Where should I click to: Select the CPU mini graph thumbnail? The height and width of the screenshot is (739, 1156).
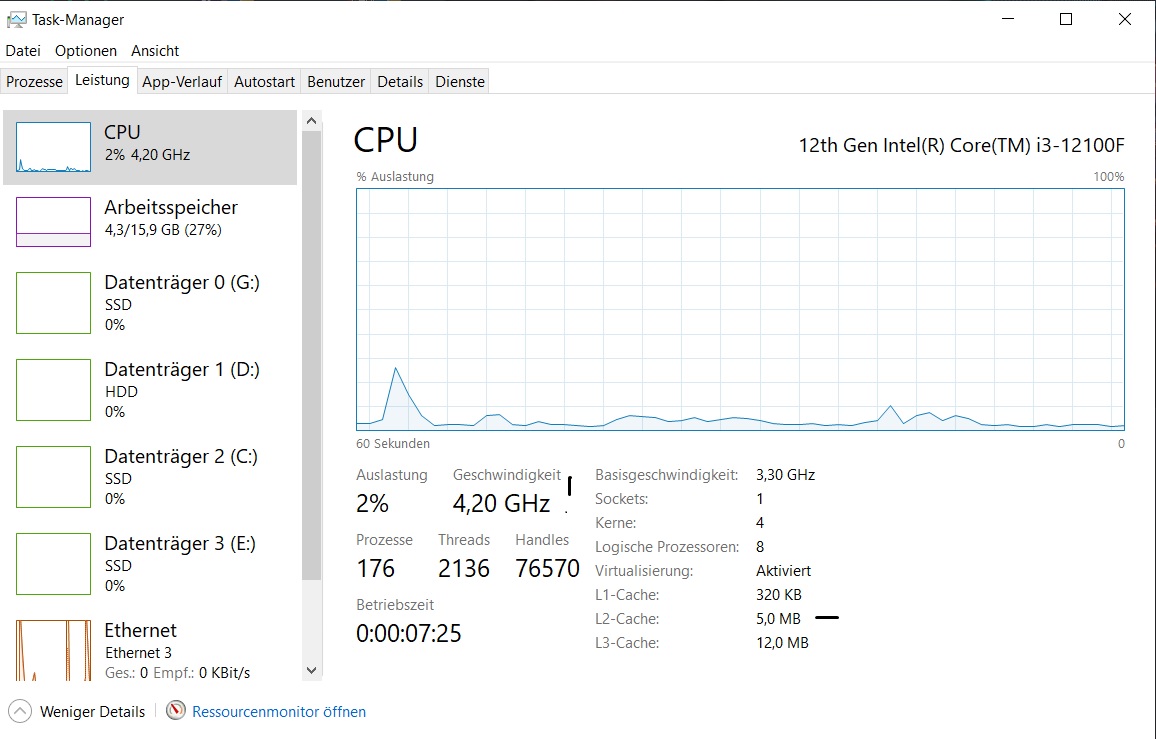[53, 147]
